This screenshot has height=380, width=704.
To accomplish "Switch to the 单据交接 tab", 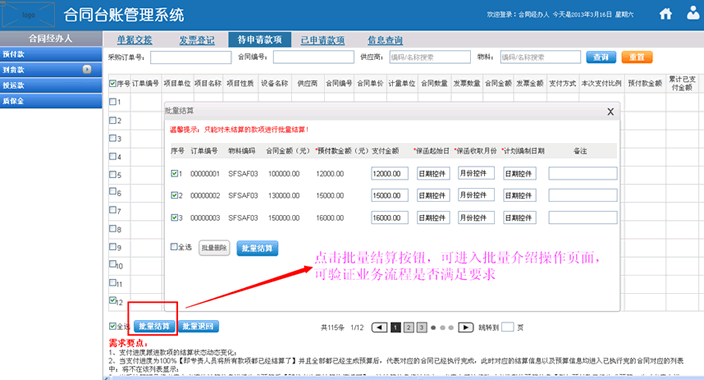I will [x=134, y=40].
